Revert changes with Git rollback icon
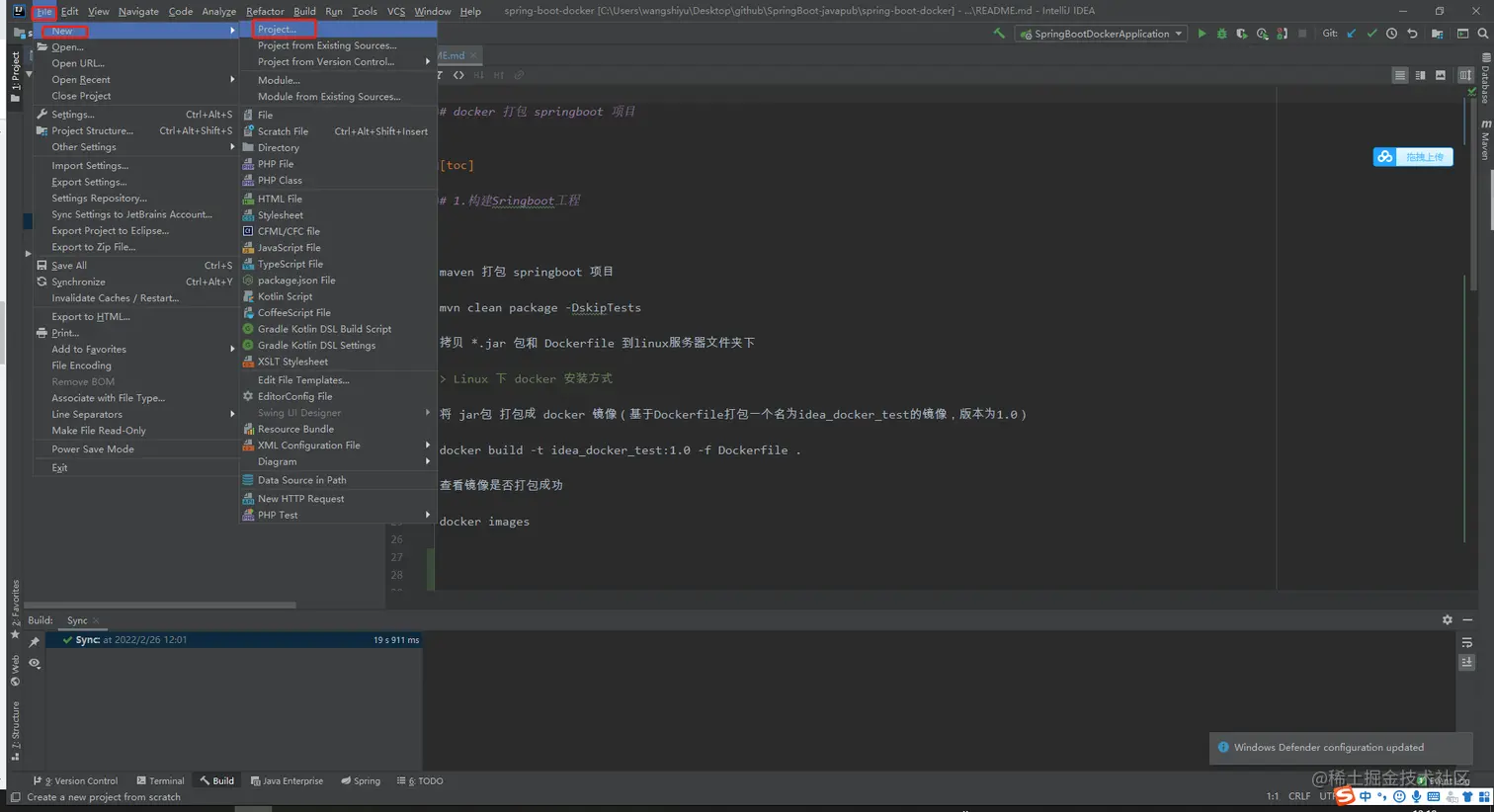The image size is (1494, 812). (x=1412, y=34)
